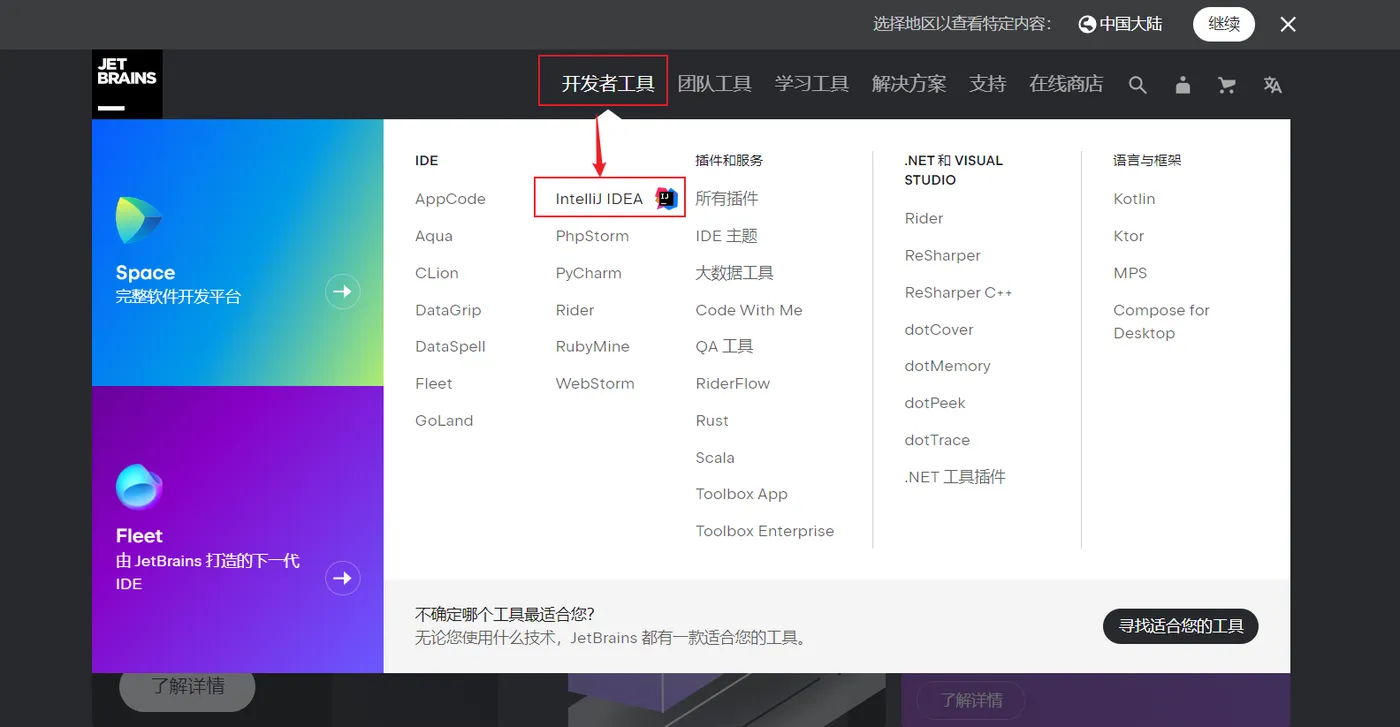Click the IntelliJ IDEA product icon
The width and height of the screenshot is (1400, 727).
click(666, 198)
